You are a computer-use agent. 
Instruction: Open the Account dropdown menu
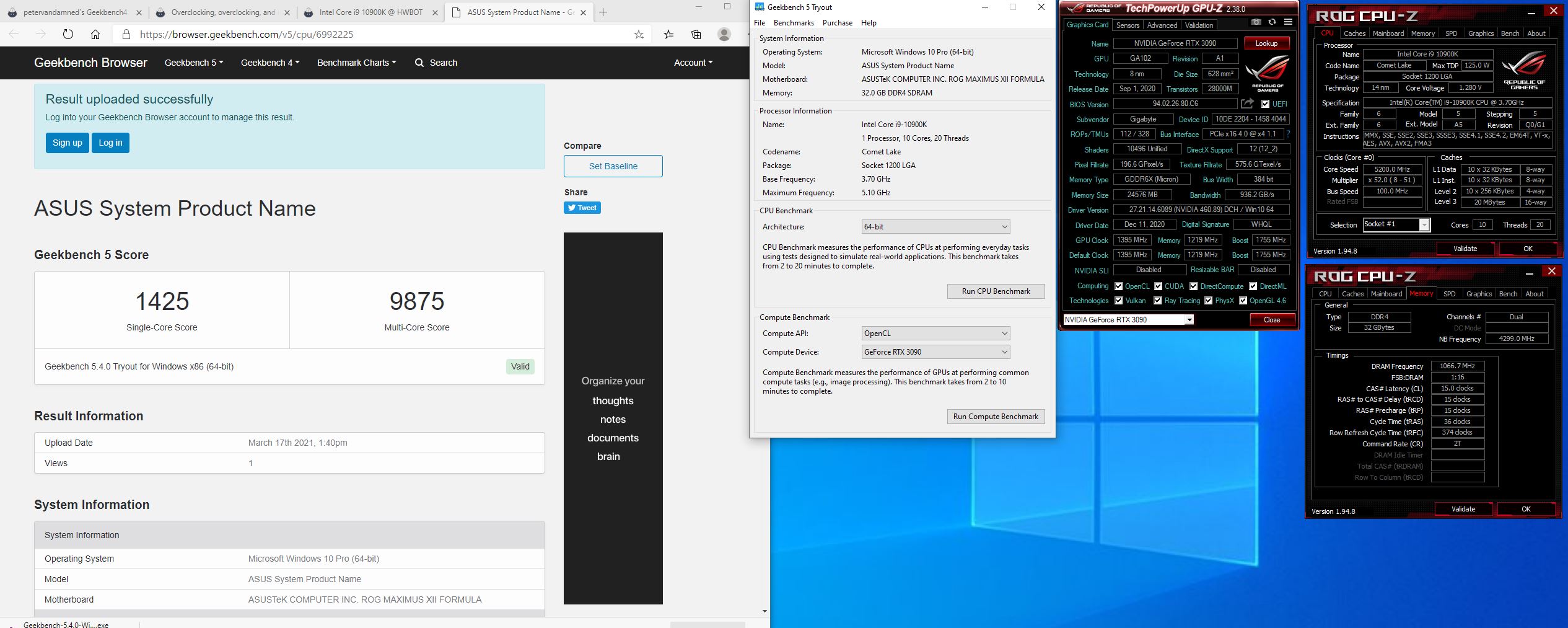point(693,63)
